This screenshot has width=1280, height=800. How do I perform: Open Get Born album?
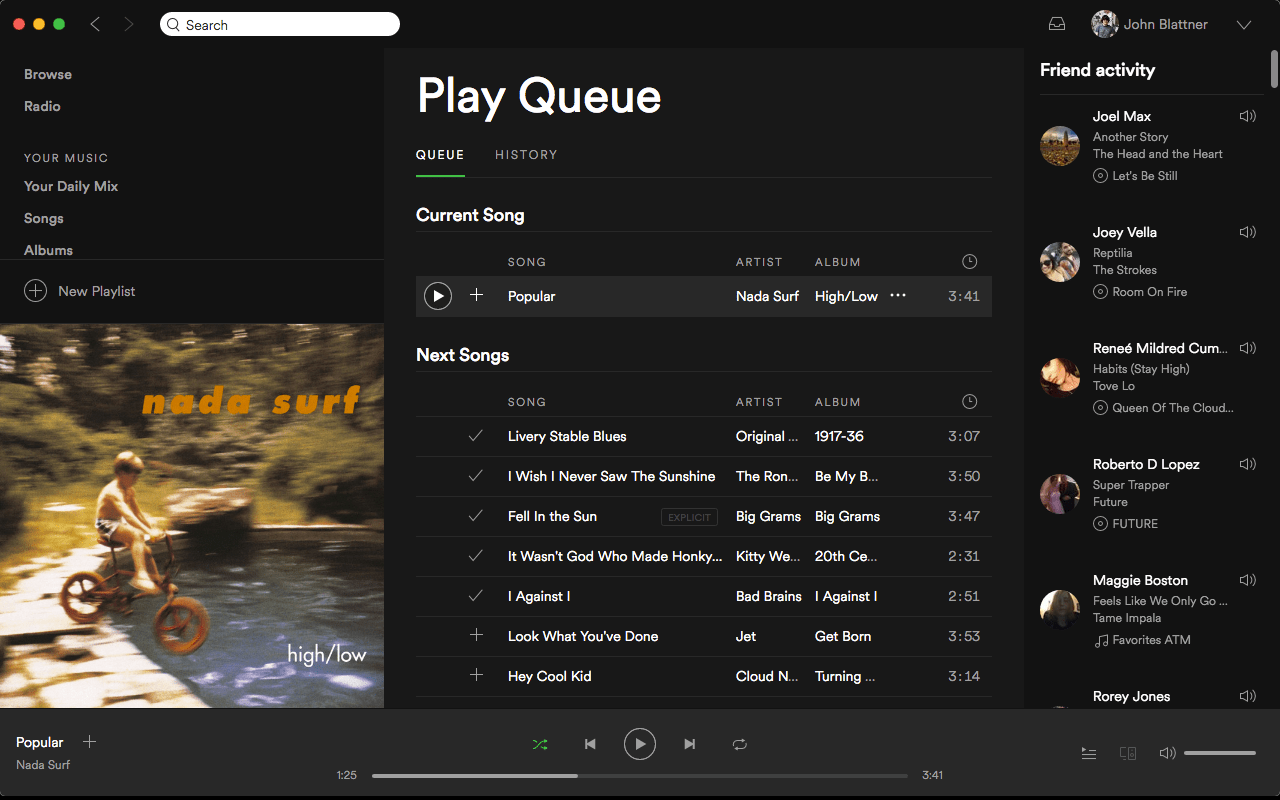pos(843,636)
